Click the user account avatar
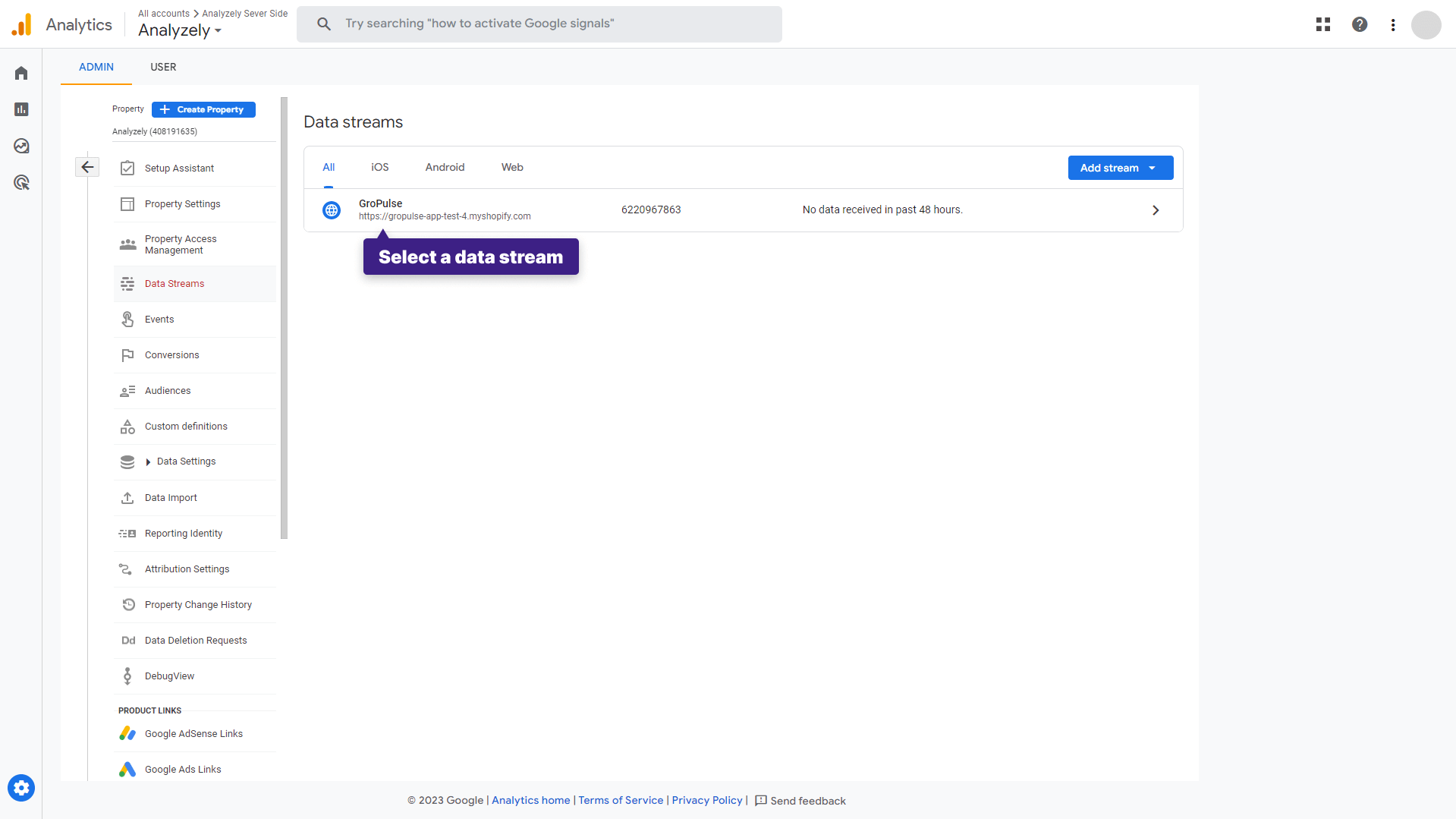 coord(1426,24)
